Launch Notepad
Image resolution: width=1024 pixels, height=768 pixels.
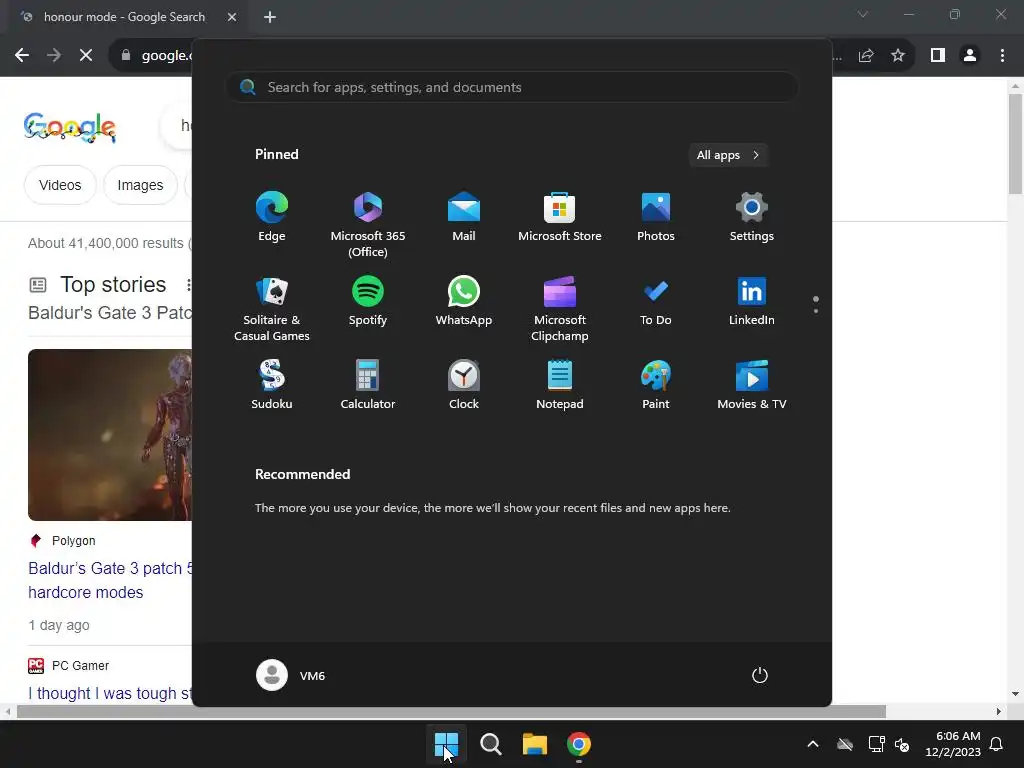pyautogui.click(x=560, y=385)
